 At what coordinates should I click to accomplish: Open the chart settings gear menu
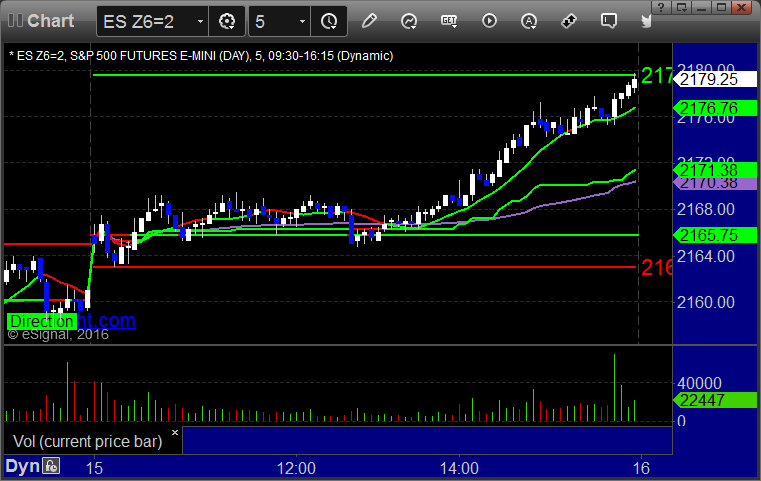click(227, 21)
